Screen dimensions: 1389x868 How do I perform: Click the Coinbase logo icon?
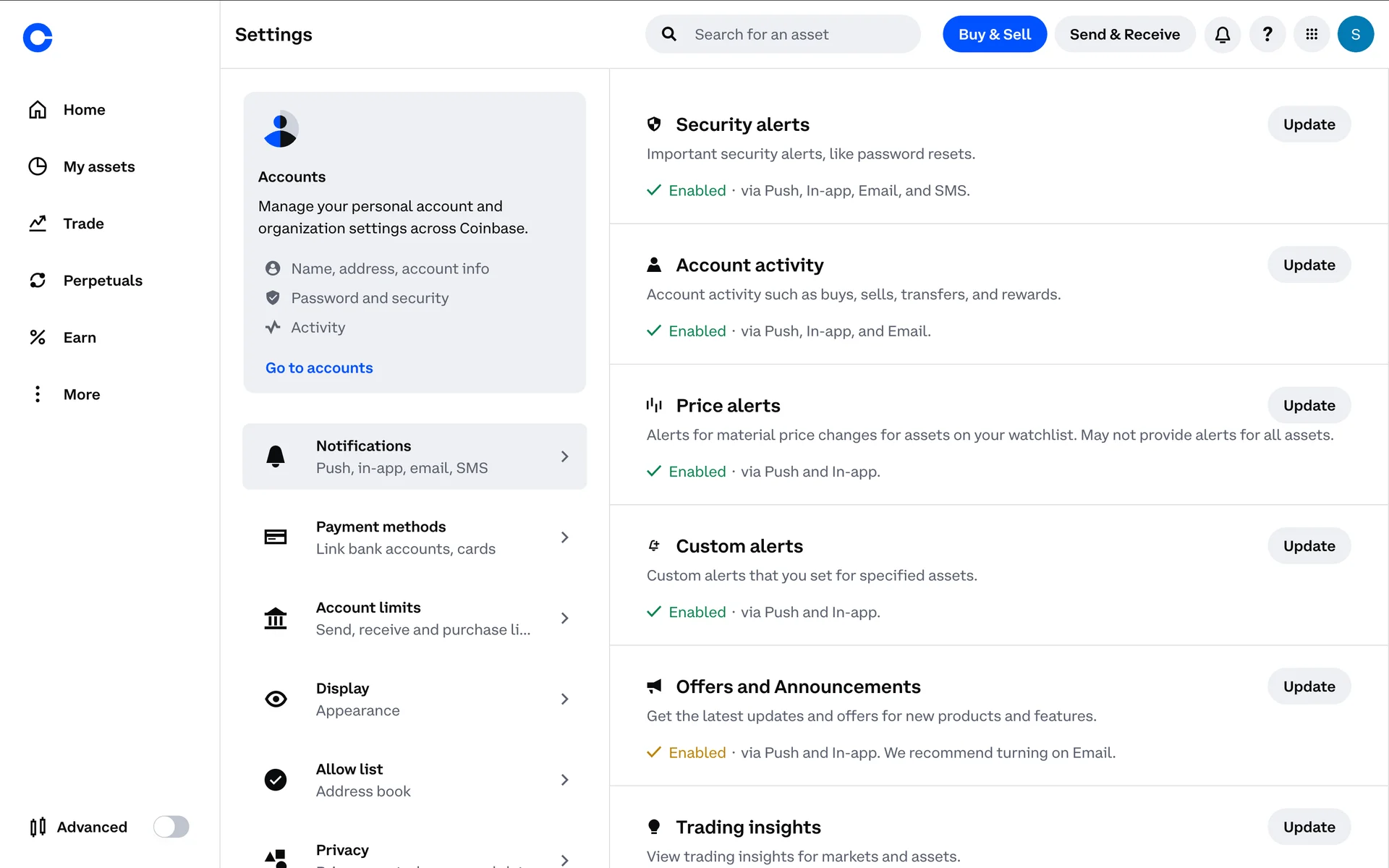pyautogui.click(x=38, y=38)
